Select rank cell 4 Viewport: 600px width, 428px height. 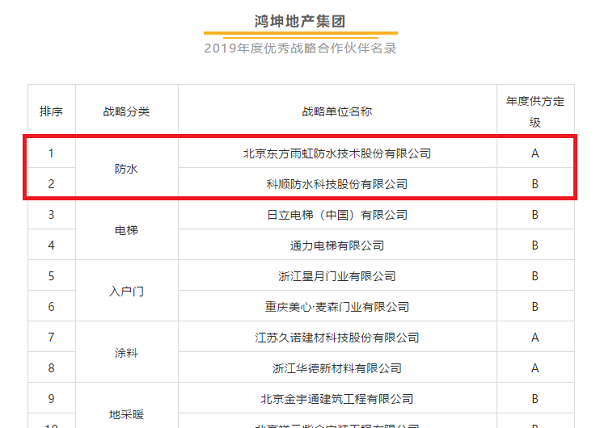(x=51, y=246)
